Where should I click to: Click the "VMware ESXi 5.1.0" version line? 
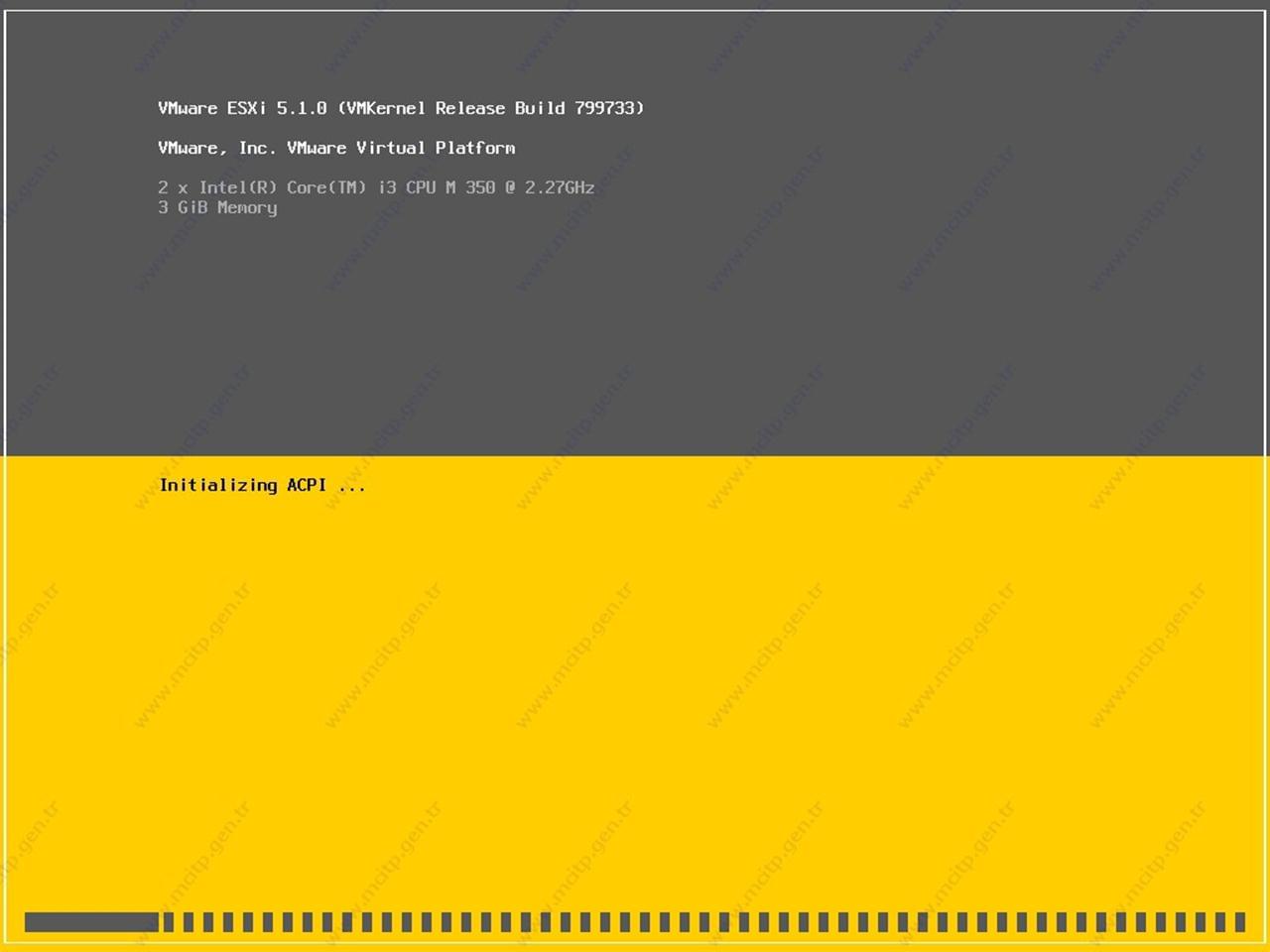point(401,108)
